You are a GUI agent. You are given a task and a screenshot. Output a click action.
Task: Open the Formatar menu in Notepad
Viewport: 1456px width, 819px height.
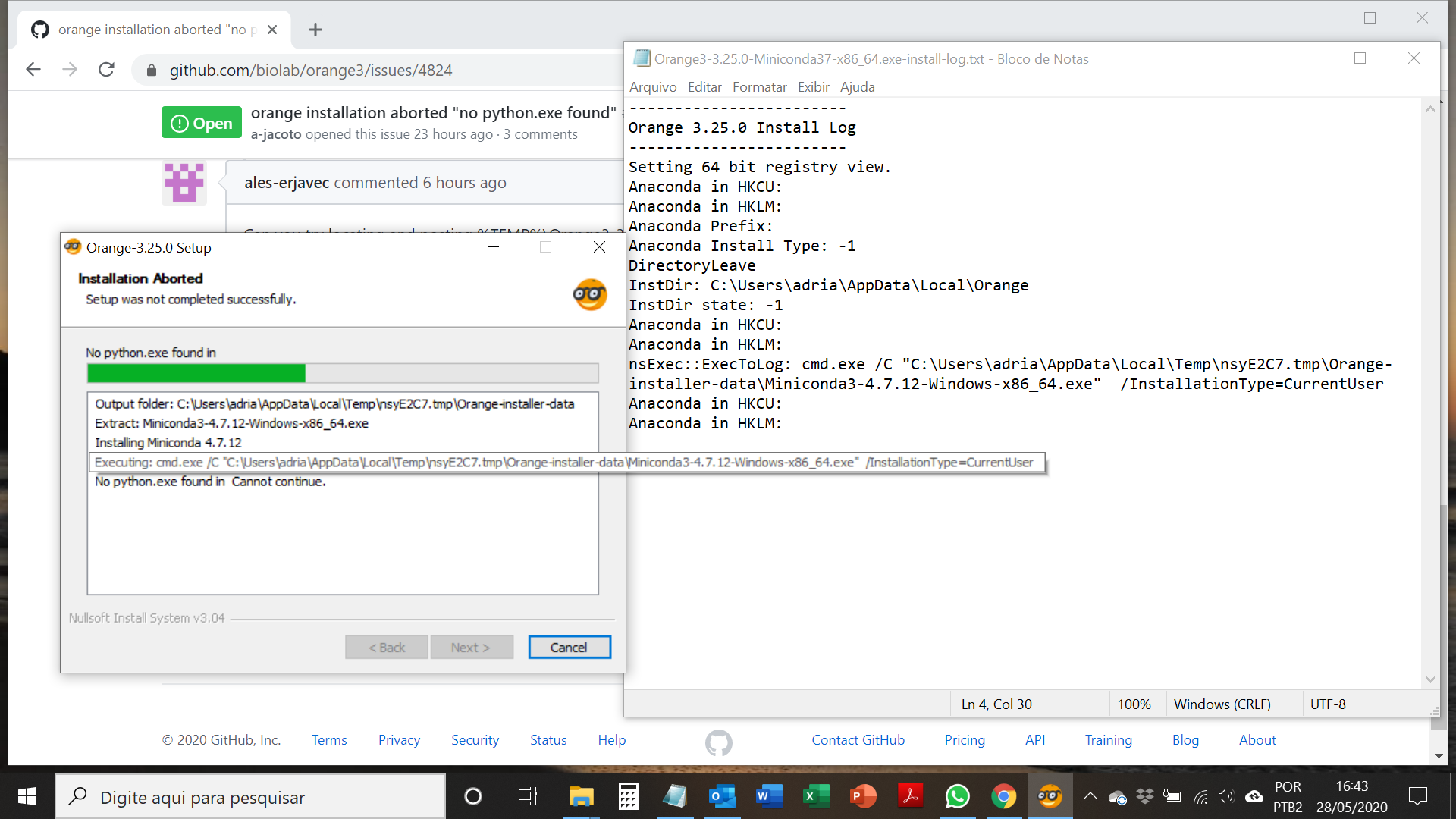coord(759,87)
